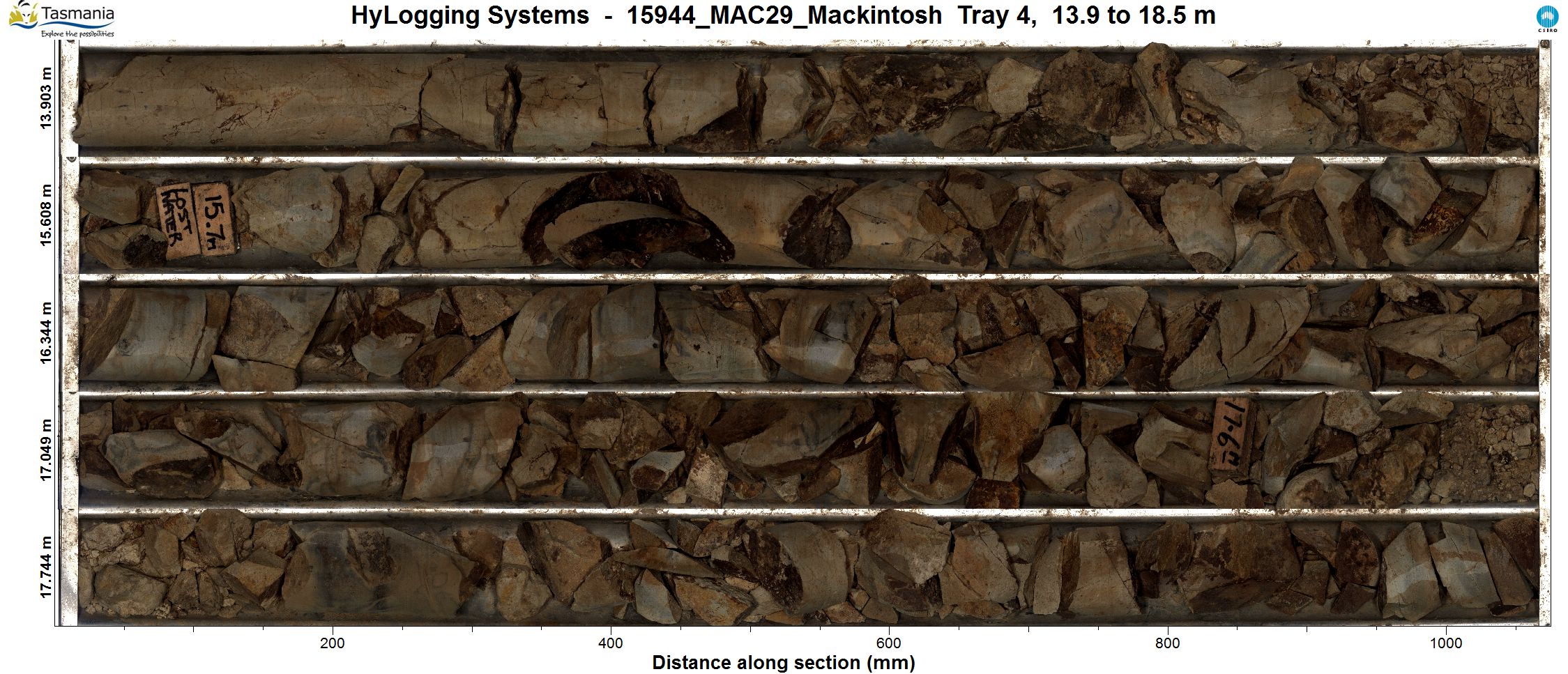Image resolution: width=1568 pixels, height=674 pixels.
Task: Select the 15.608 m depth label
Action: (47, 215)
